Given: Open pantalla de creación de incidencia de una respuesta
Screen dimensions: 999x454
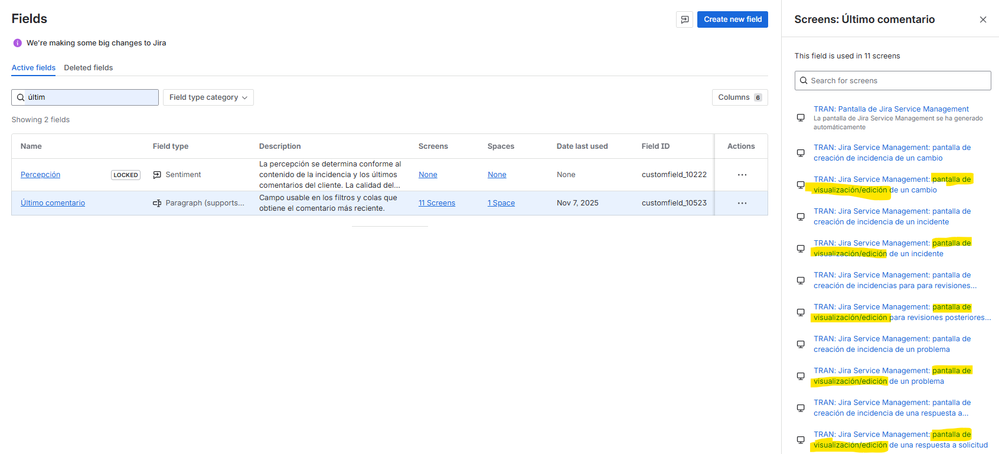Looking at the screenshot, I should 892,408.
